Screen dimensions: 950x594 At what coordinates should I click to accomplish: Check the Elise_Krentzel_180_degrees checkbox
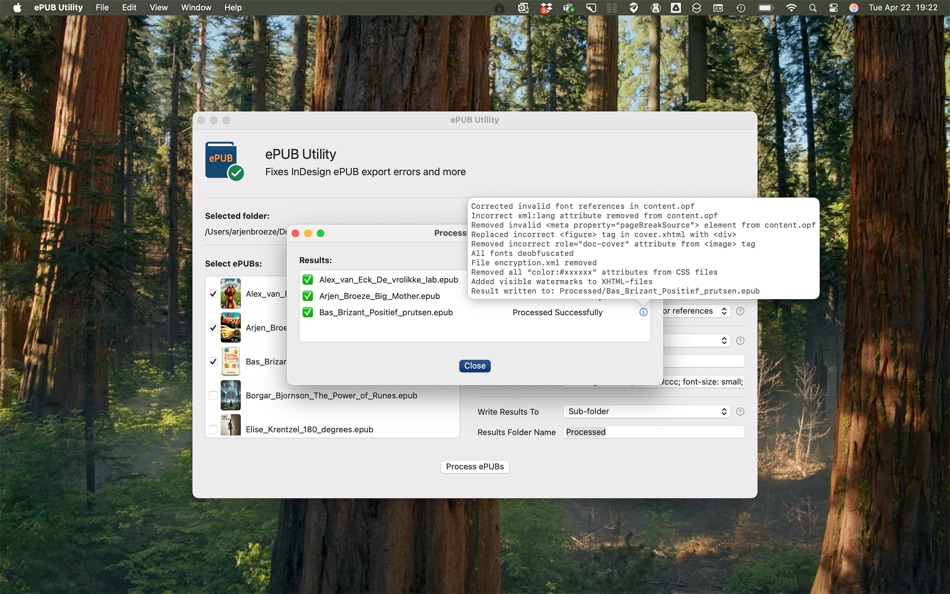point(213,430)
